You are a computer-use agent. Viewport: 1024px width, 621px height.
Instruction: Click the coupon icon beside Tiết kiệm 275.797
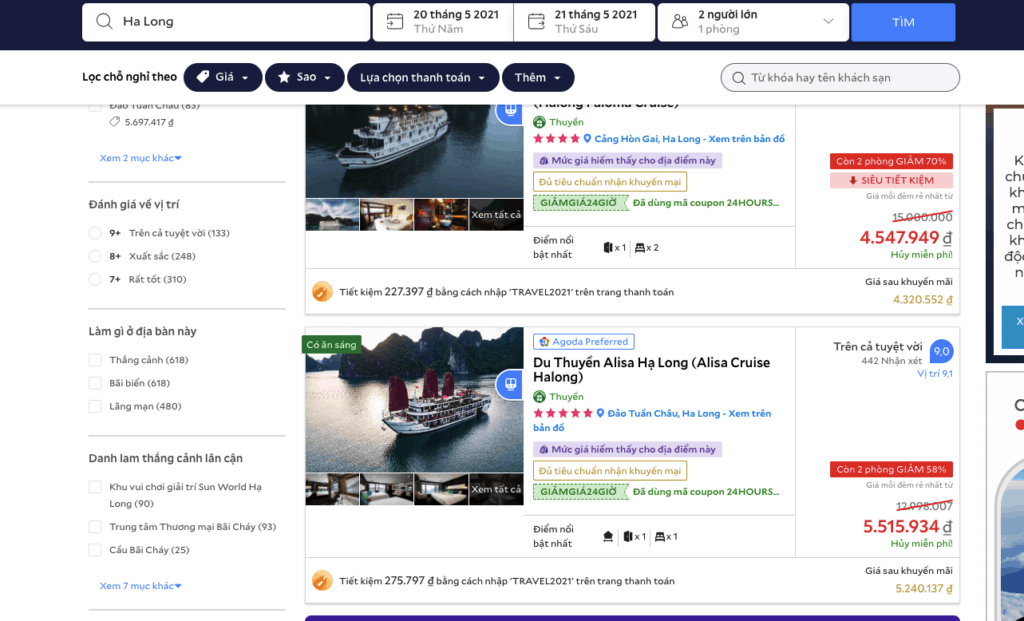pyautogui.click(x=322, y=580)
